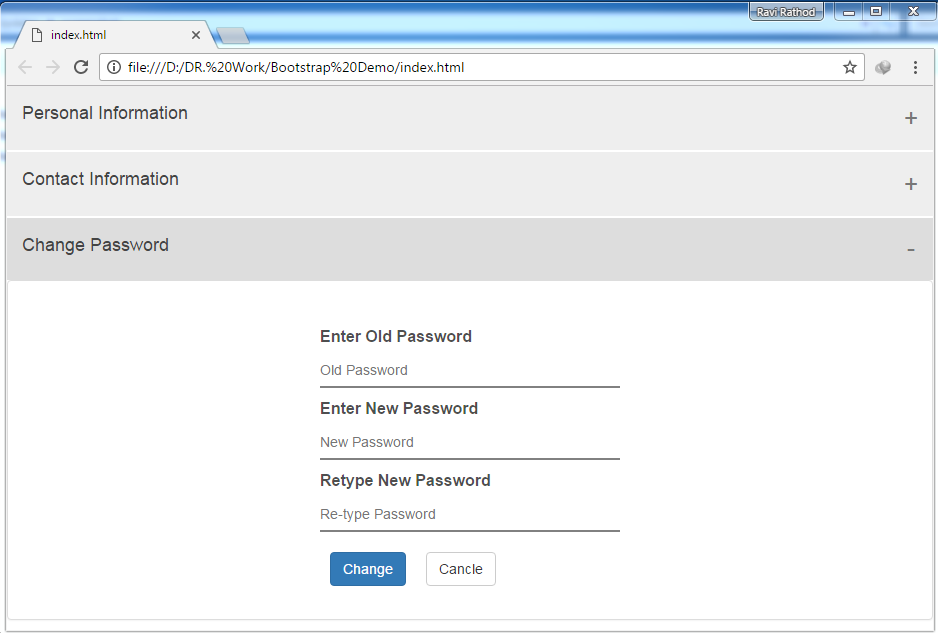Expand Personal Information with the plus icon
The width and height of the screenshot is (938, 633).
pyautogui.click(x=910, y=118)
